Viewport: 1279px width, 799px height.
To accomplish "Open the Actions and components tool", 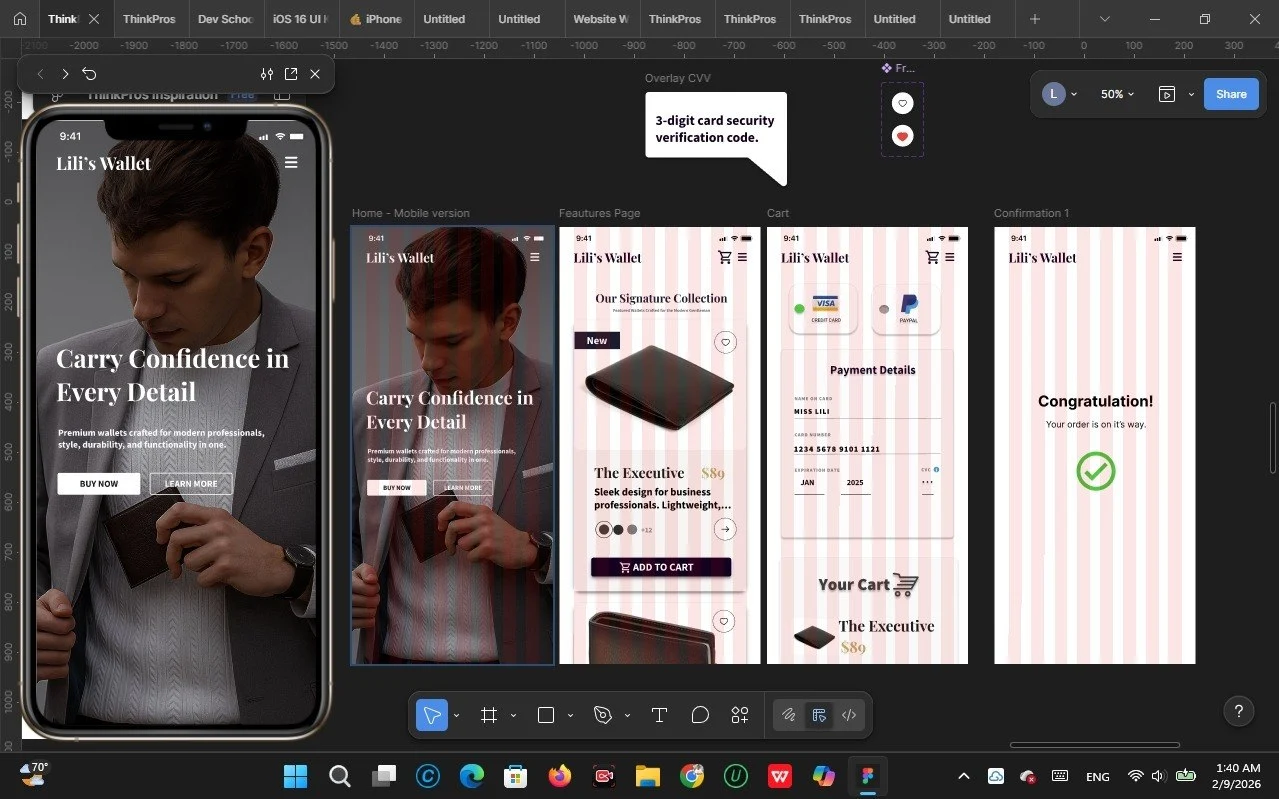I will 740,715.
